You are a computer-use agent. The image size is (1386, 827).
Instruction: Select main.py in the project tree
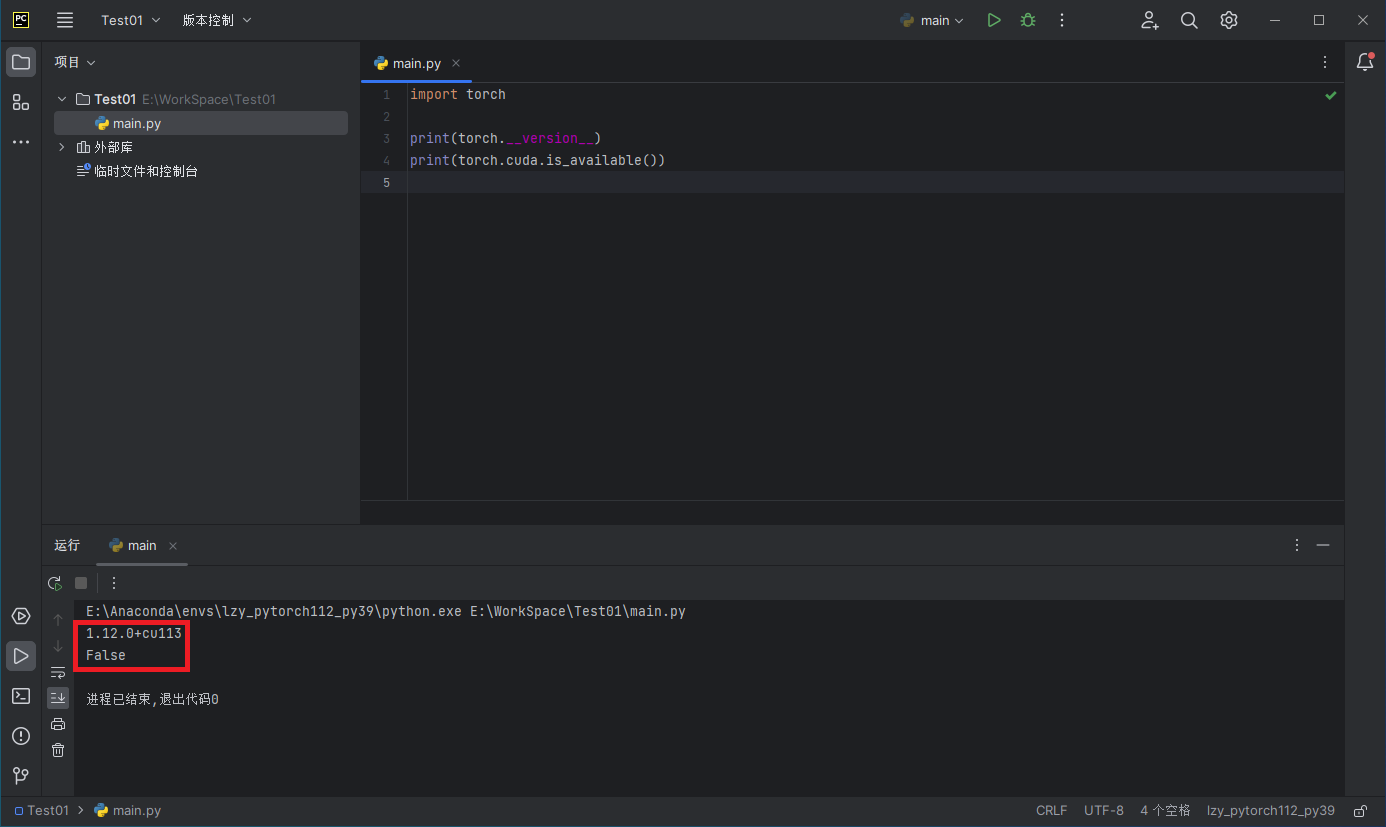[201, 123]
